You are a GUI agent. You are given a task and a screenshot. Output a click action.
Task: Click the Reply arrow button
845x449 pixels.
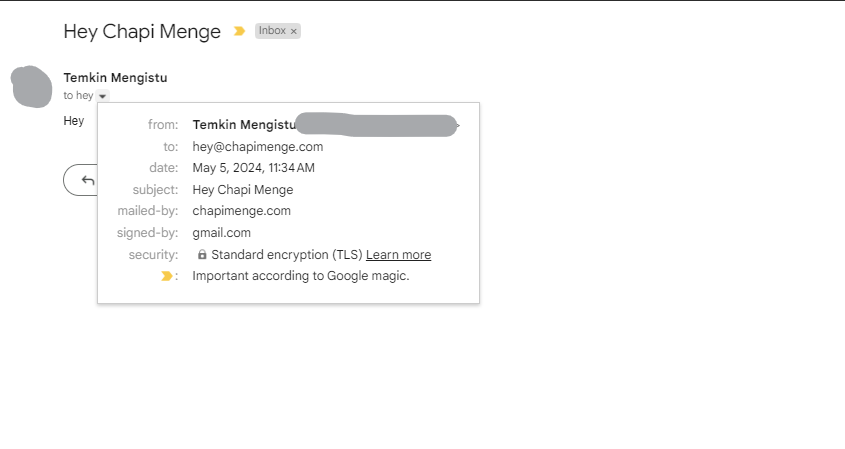click(87, 180)
